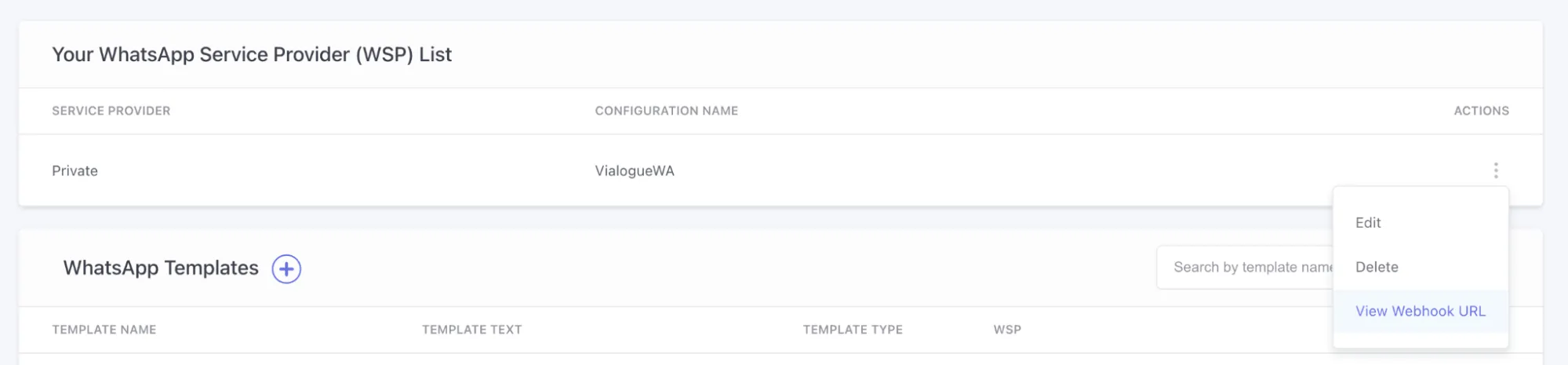Select the Private service provider cell

pyautogui.click(x=75, y=171)
